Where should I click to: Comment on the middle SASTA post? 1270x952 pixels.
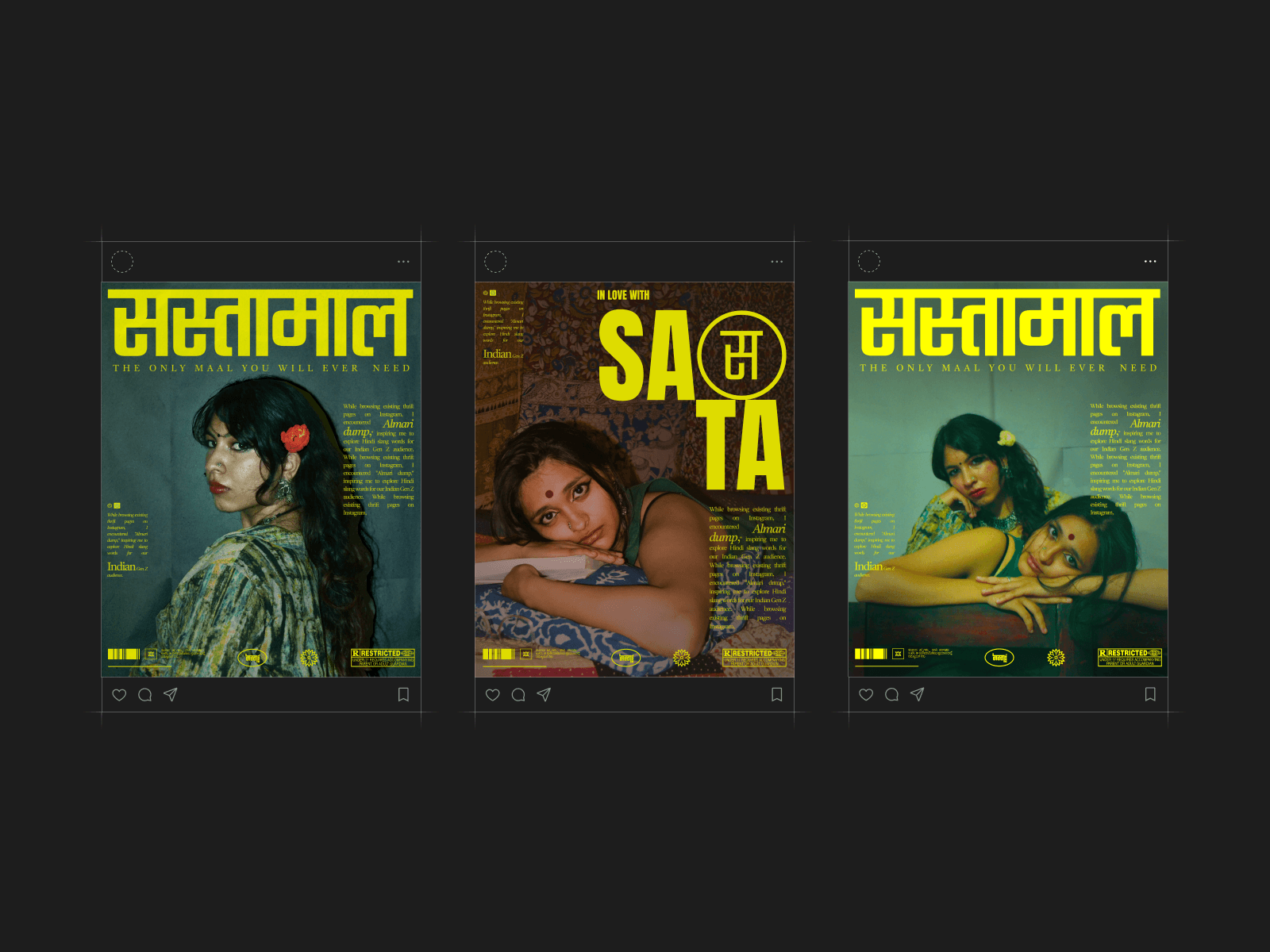[x=518, y=695]
